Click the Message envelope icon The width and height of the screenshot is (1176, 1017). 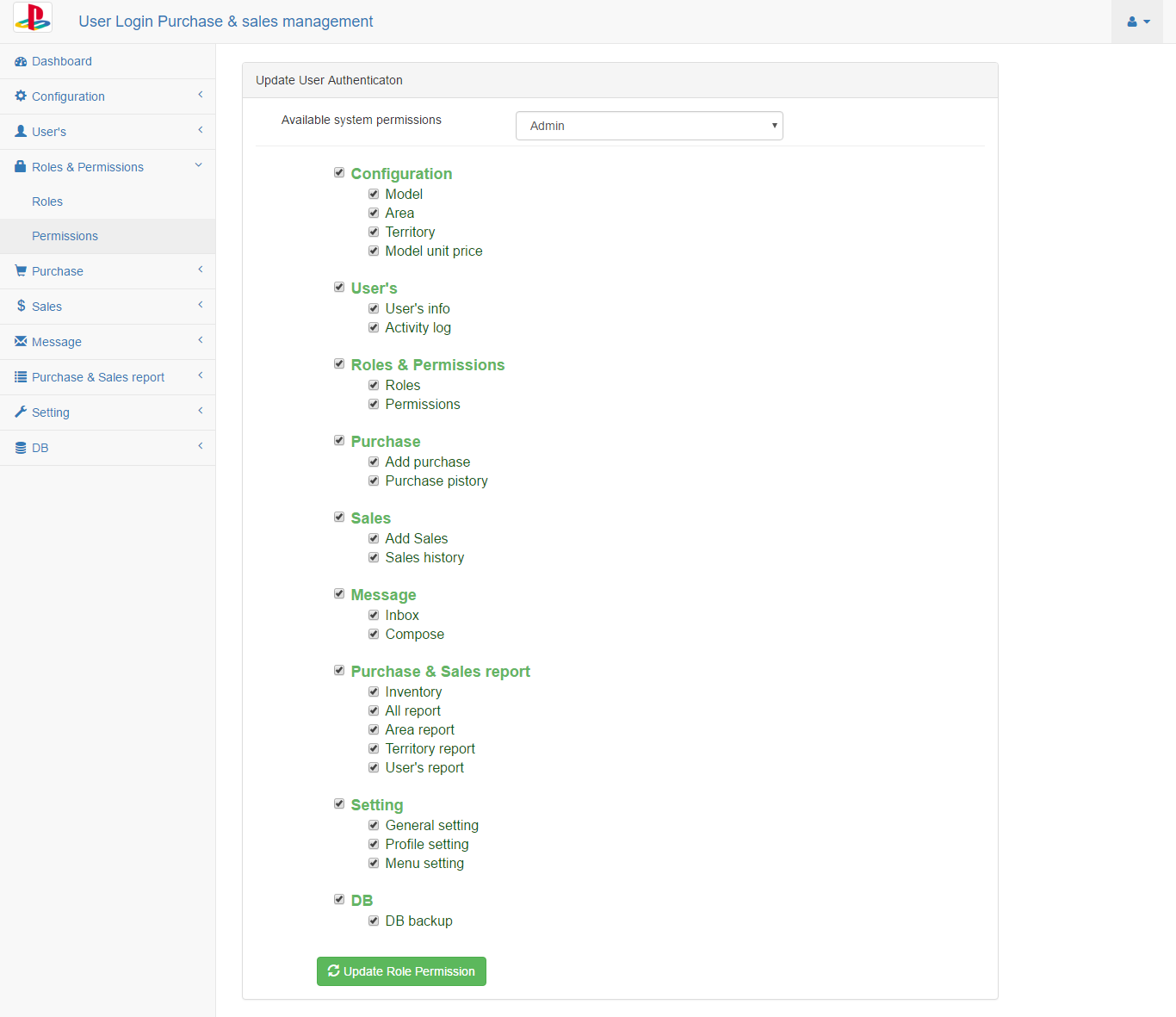21,341
